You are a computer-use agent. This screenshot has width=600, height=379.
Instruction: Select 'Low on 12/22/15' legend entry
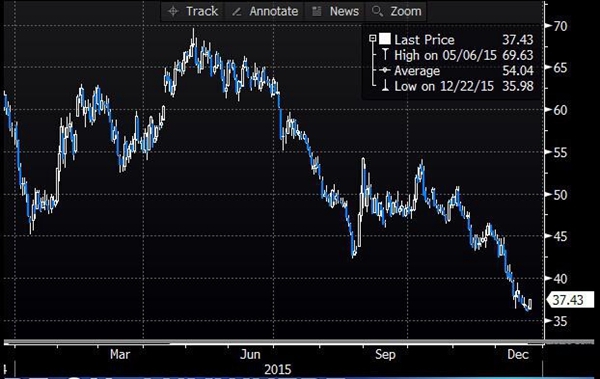[x=444, y=86]
